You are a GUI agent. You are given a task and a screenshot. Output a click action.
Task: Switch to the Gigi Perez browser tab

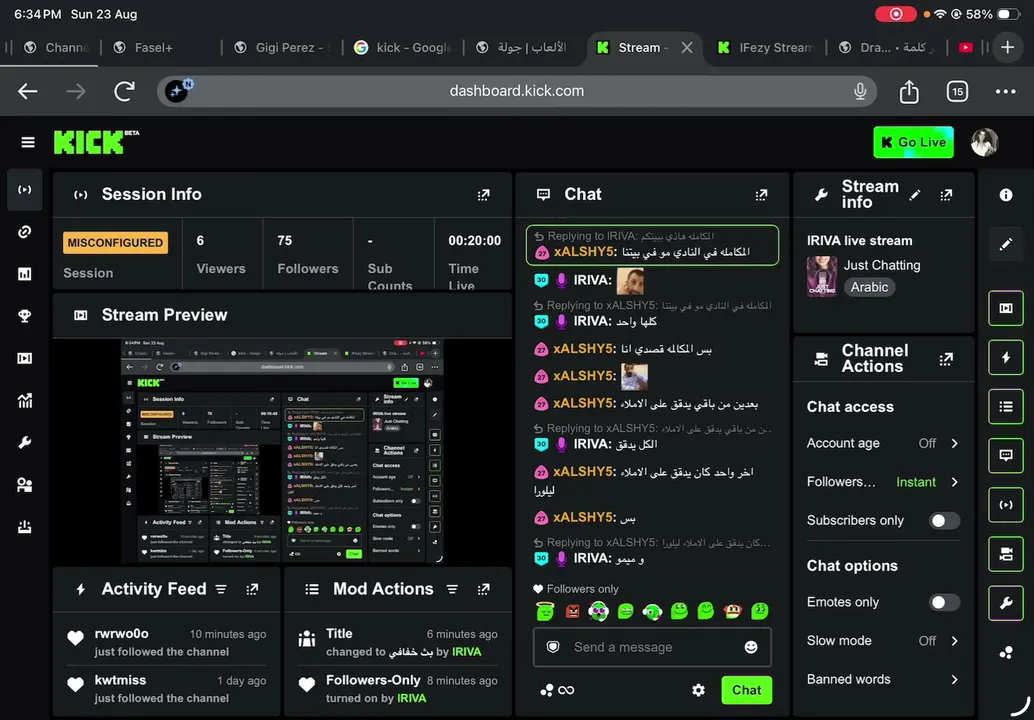(x=282, y=47)
